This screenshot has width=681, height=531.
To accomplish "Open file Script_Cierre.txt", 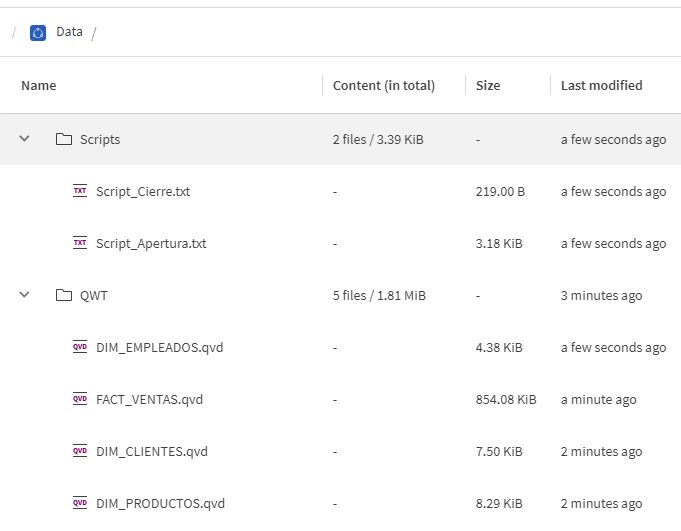I will tap(143, 191).
